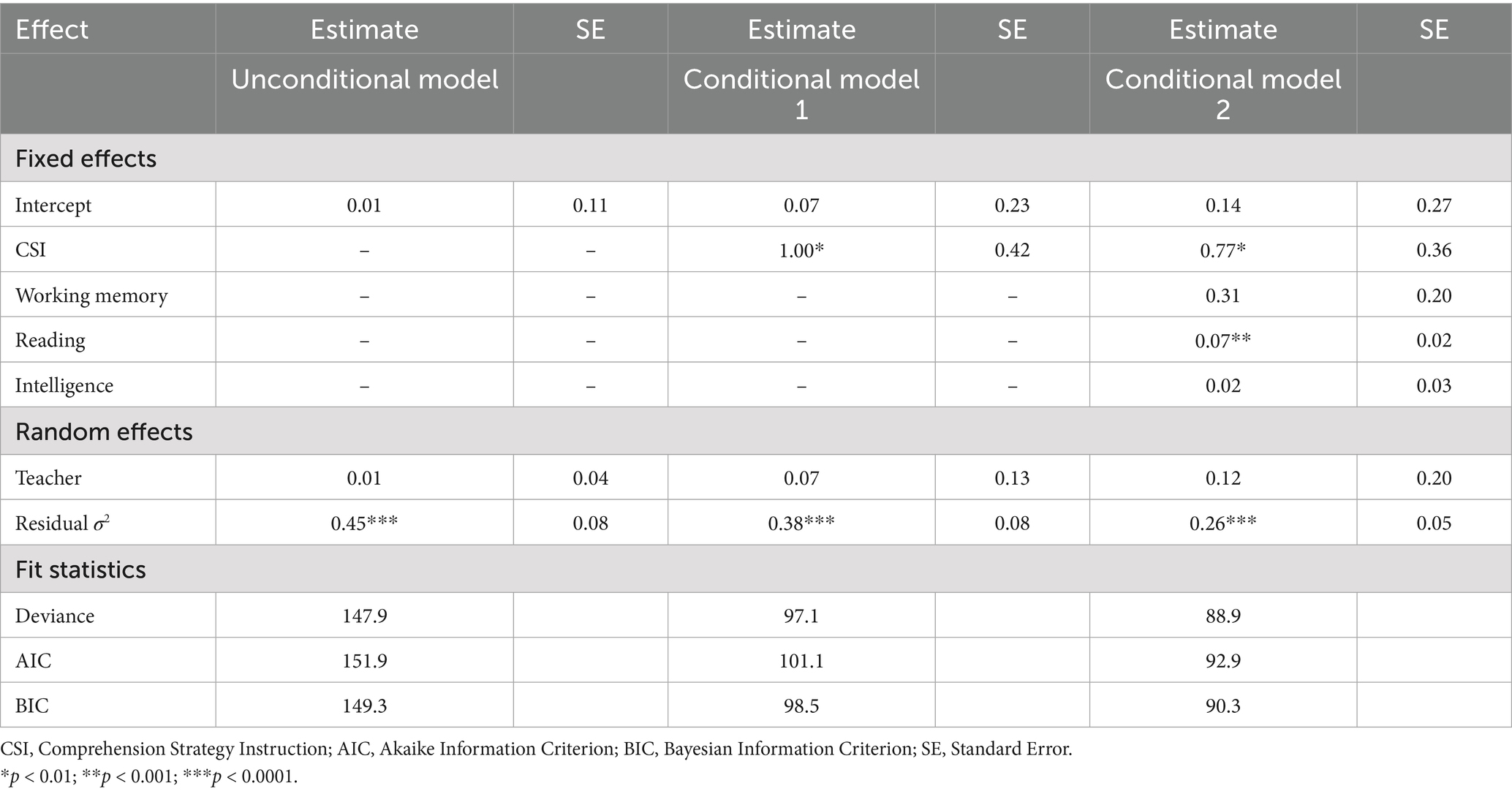Click the Fit statistics section row
Viewport: 1512px width, 794px height.
click(x=80, y=570)
